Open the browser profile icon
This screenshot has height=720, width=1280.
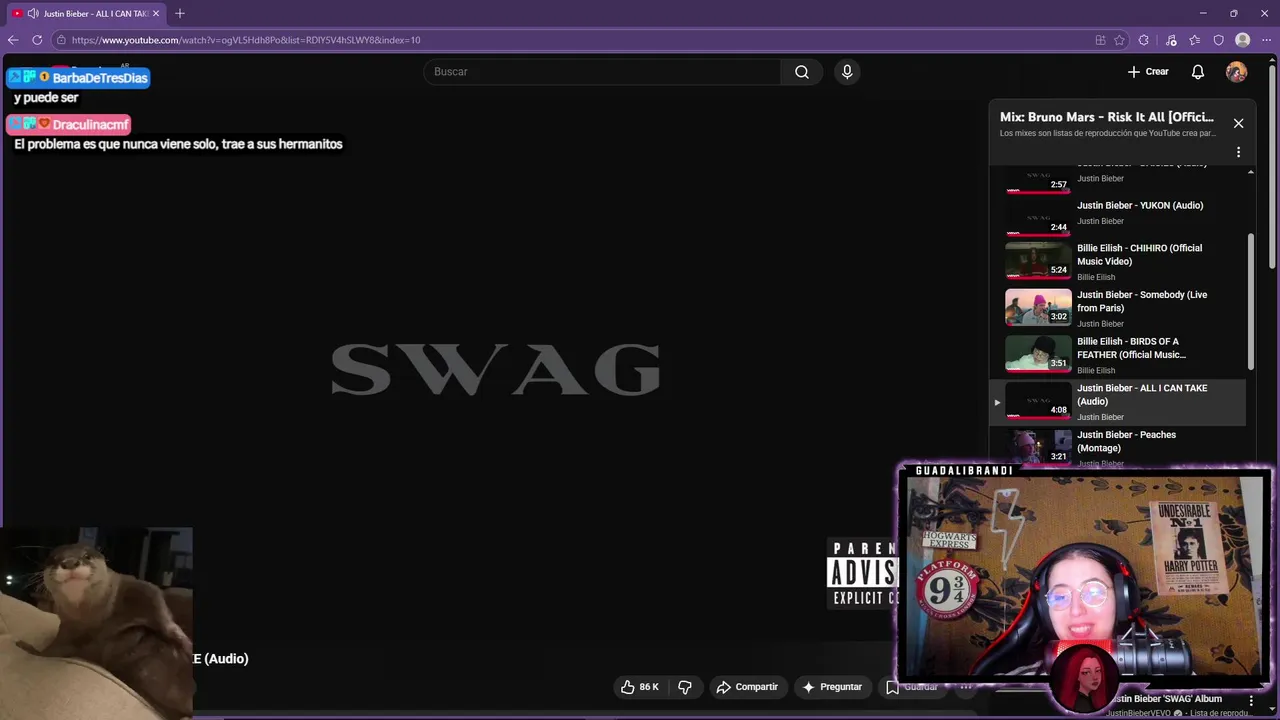(1243, 40)
